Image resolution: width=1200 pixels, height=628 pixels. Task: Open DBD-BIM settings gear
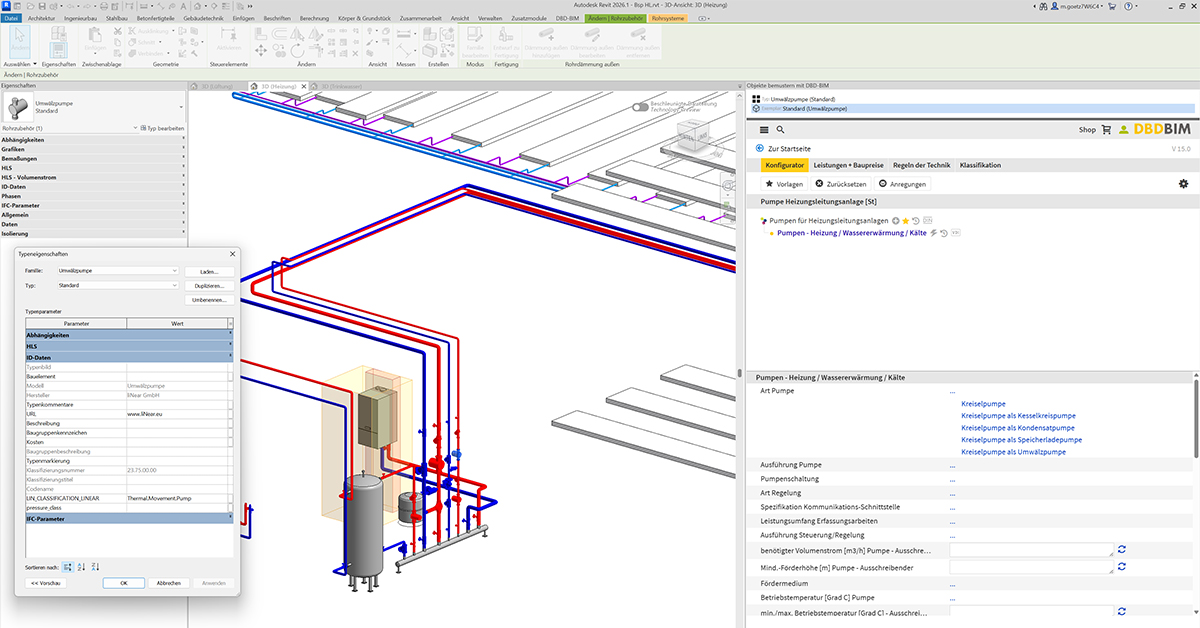1183,184
